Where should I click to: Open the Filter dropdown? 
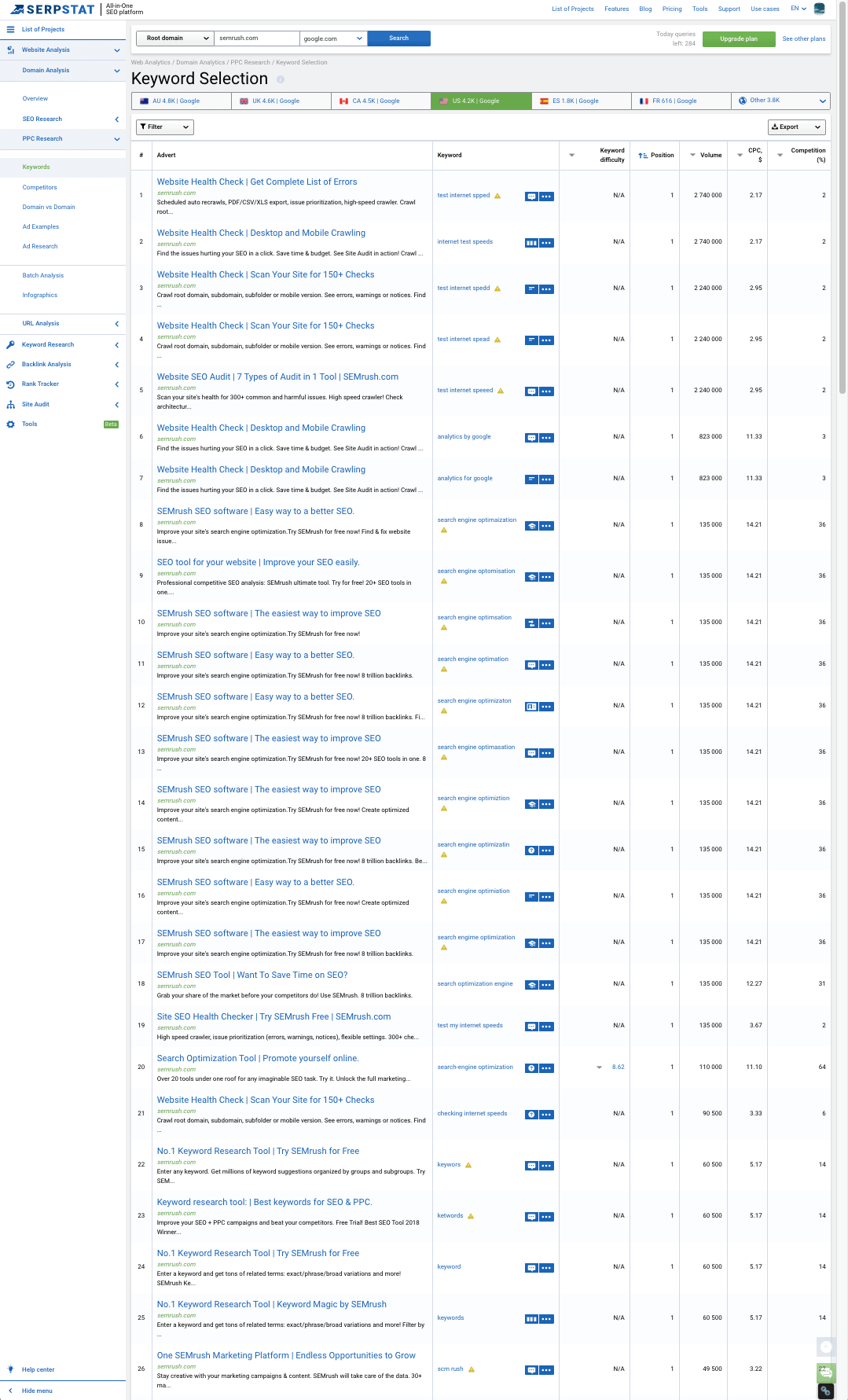tap(164, 127)
